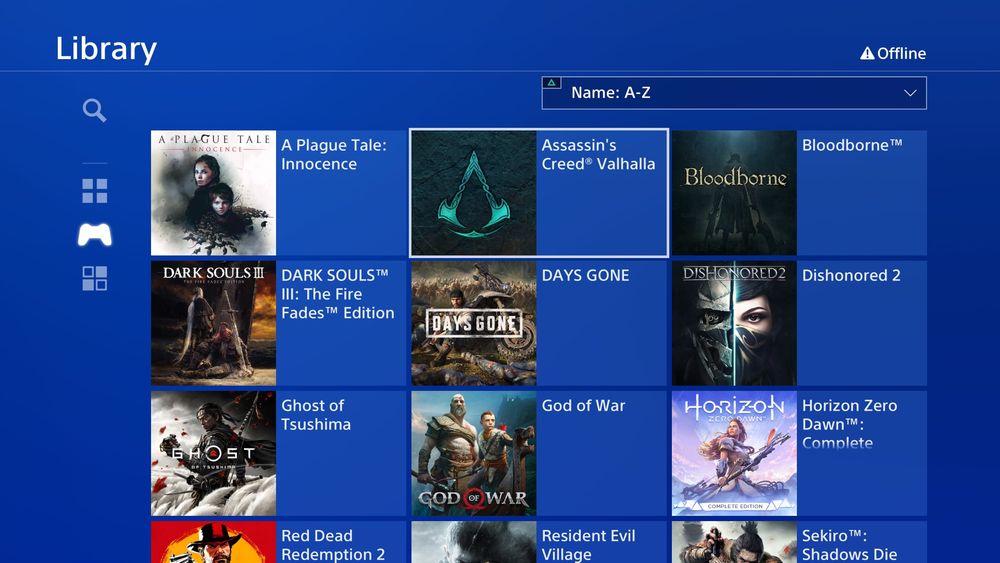Image resolution: width=1000 pixels, height=563 pixels.
Task: Open the Dark Souls III cover thumbnail
Action: pos(214,323)
